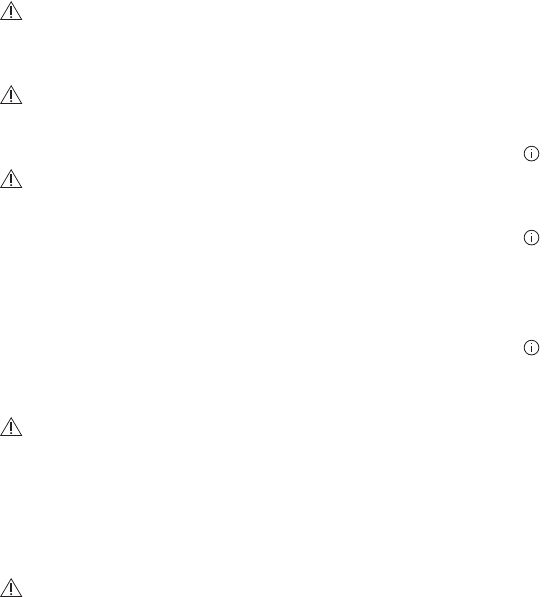View the first alert's warning symbol
This screenshot has width=545, height=597.
click(11, 11)
